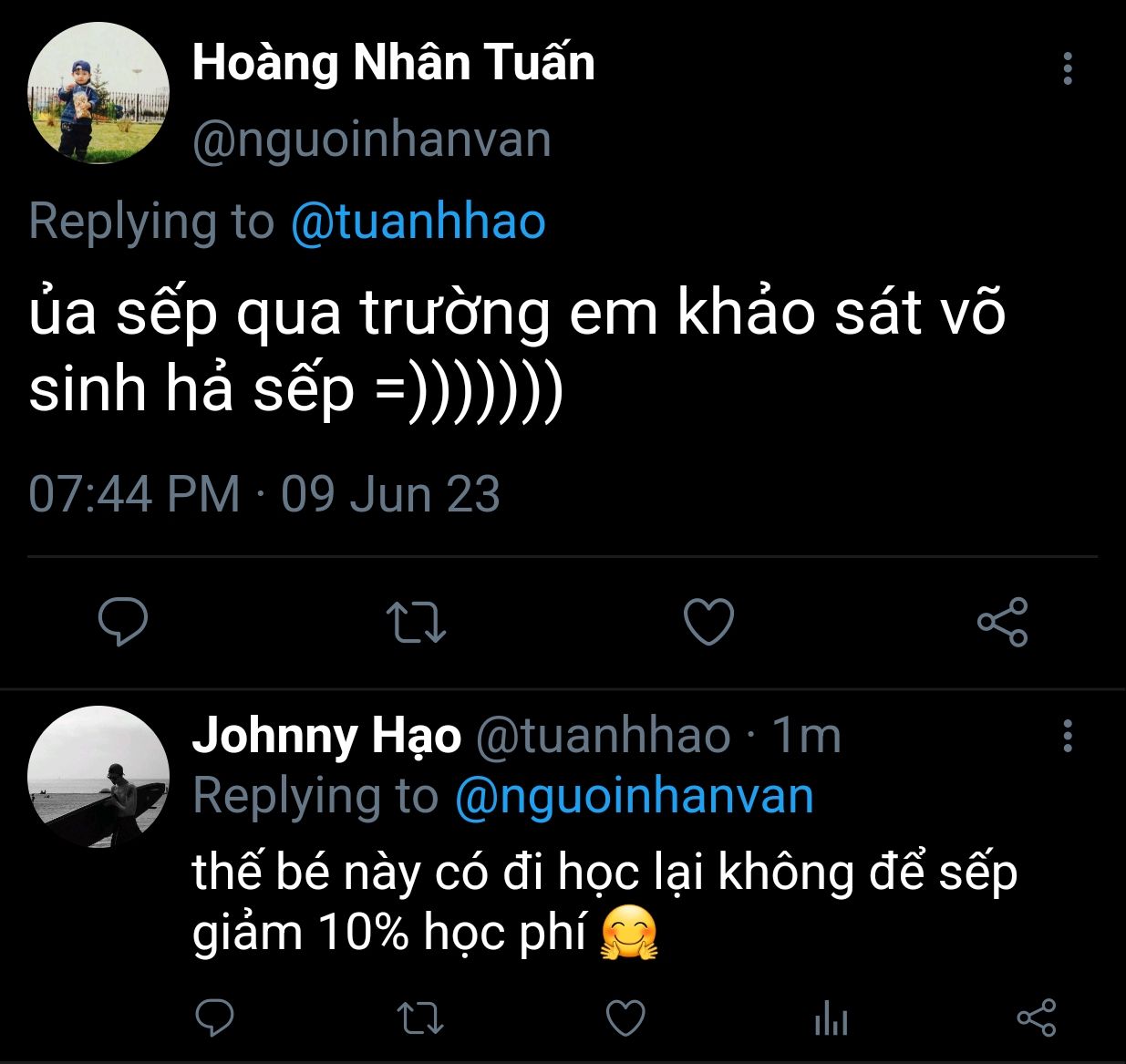This screenshot has width=1126, height=1064.
Task: View analytics for Johnny Hạo's reply
Action: click(831, 1017)
